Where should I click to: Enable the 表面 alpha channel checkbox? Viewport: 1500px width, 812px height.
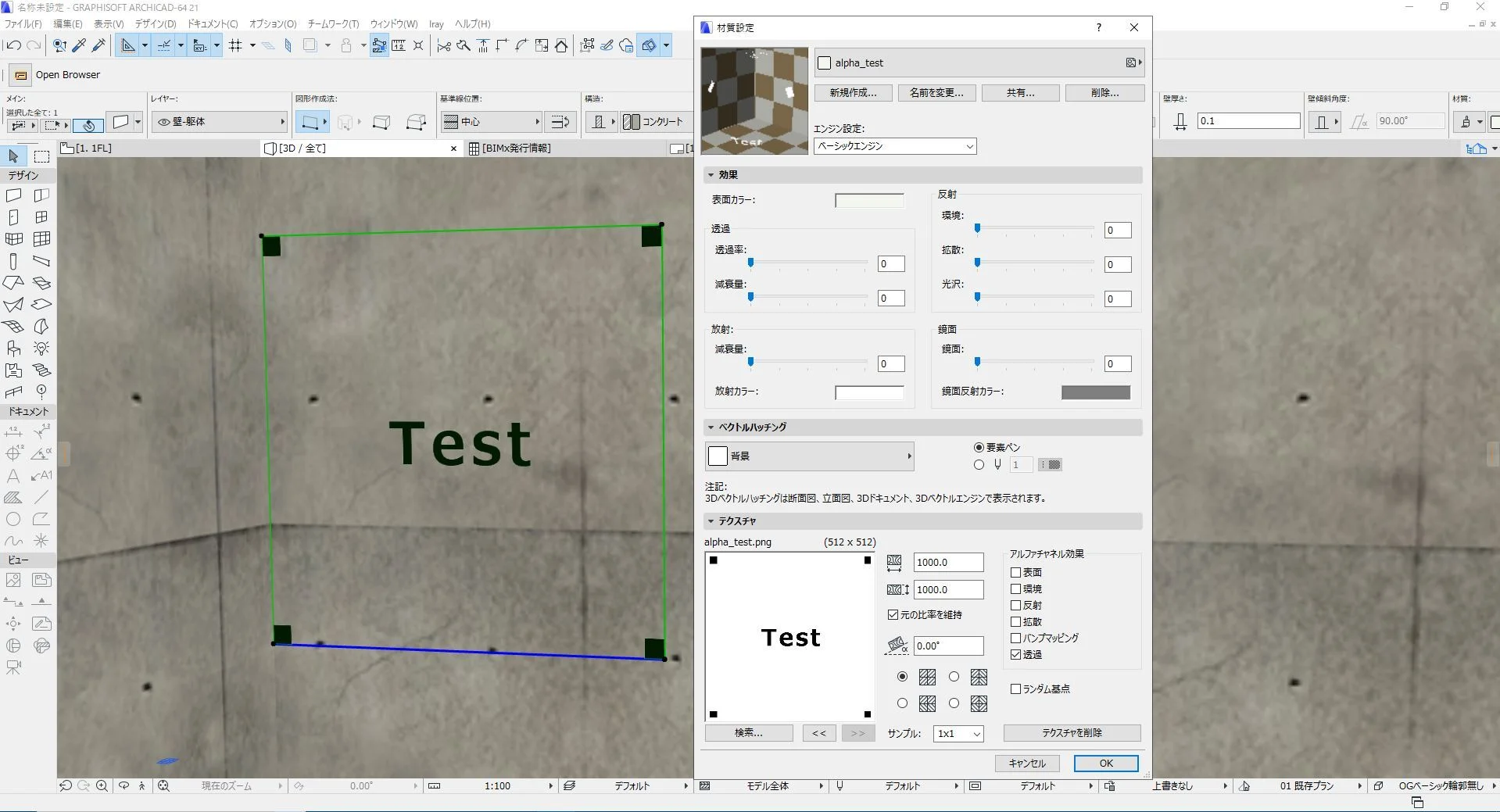point(1016,572)
